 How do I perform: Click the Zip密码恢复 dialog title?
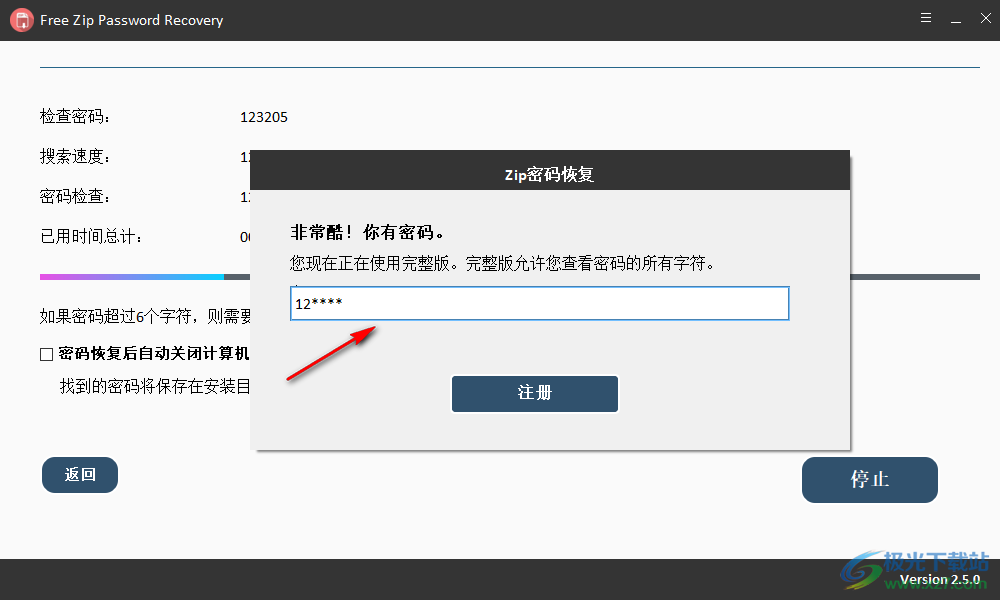[x=549, y=175]
